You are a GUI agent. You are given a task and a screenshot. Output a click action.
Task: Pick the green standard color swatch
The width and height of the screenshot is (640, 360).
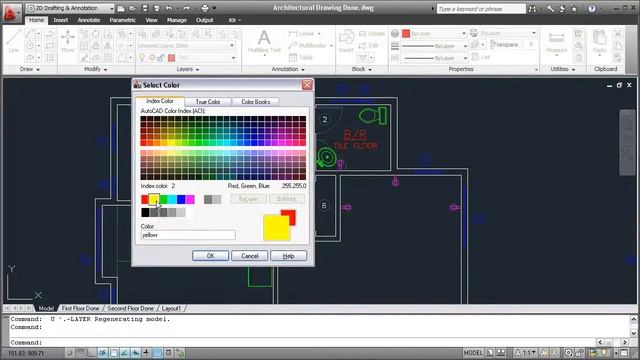(x=163, y=199)
